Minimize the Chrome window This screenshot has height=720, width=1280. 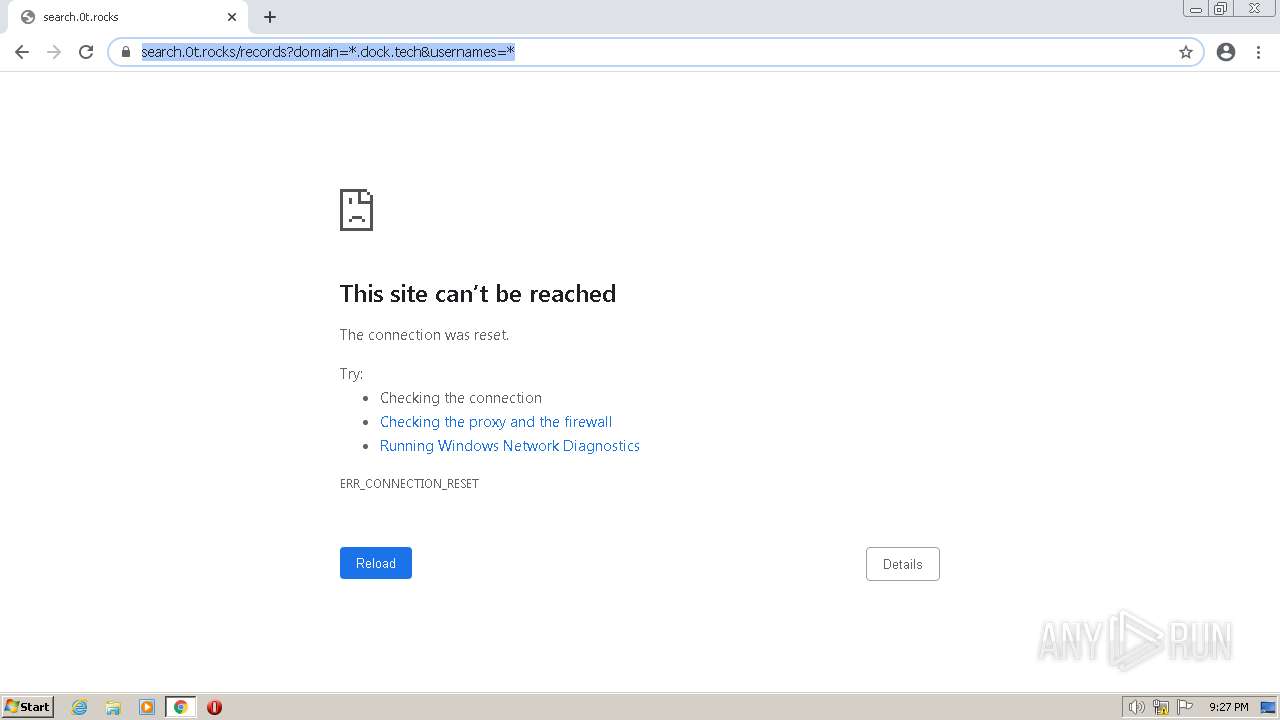pyautogui.click(x=1196, y=9)
